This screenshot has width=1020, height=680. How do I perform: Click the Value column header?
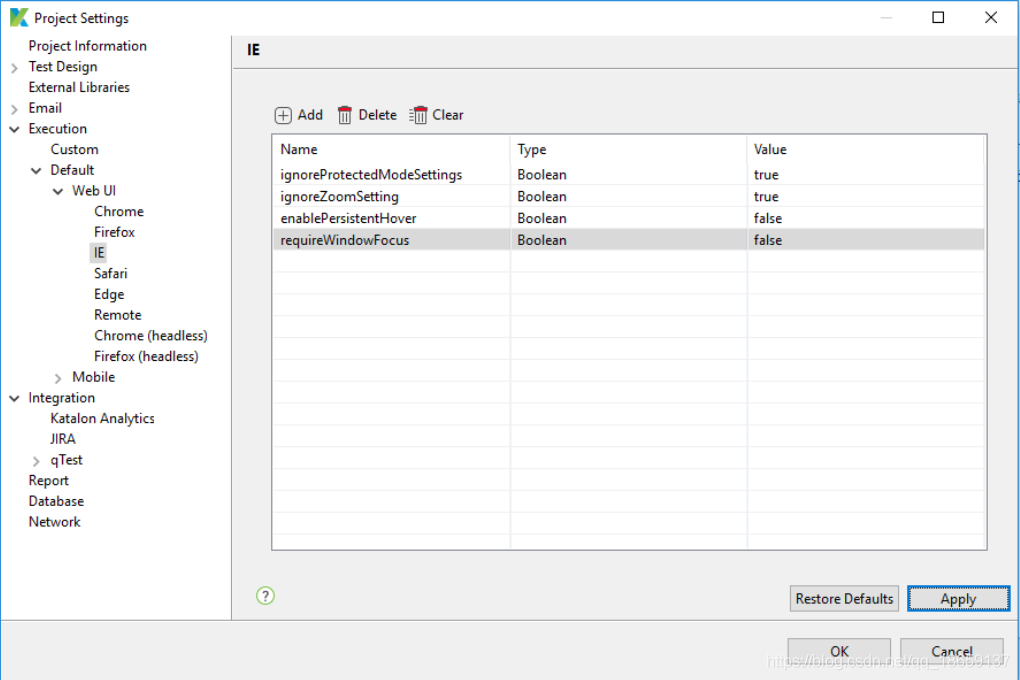point(866,150)
